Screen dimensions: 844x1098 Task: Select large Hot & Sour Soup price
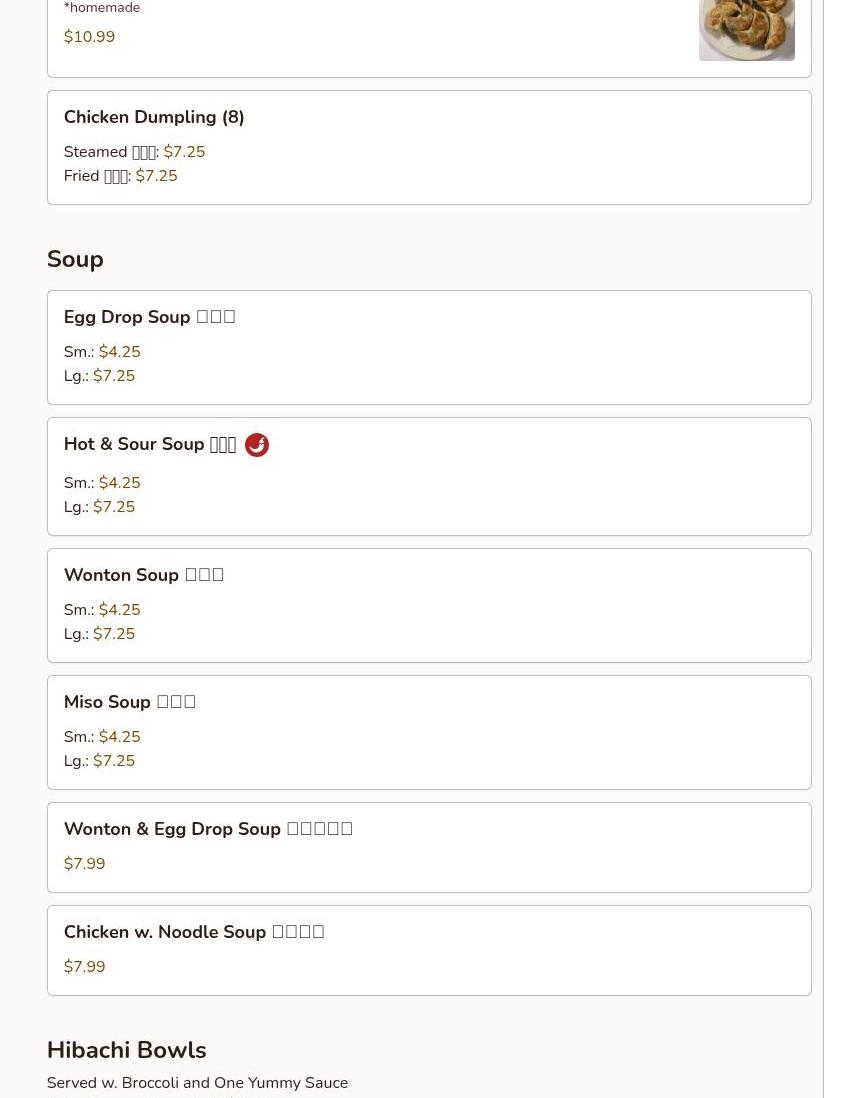pos(113,507)
